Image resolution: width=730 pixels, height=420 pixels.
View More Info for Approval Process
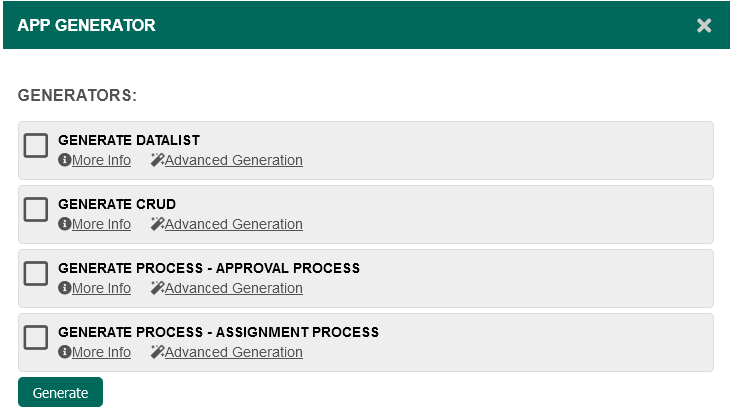click(x=101, y=289)
